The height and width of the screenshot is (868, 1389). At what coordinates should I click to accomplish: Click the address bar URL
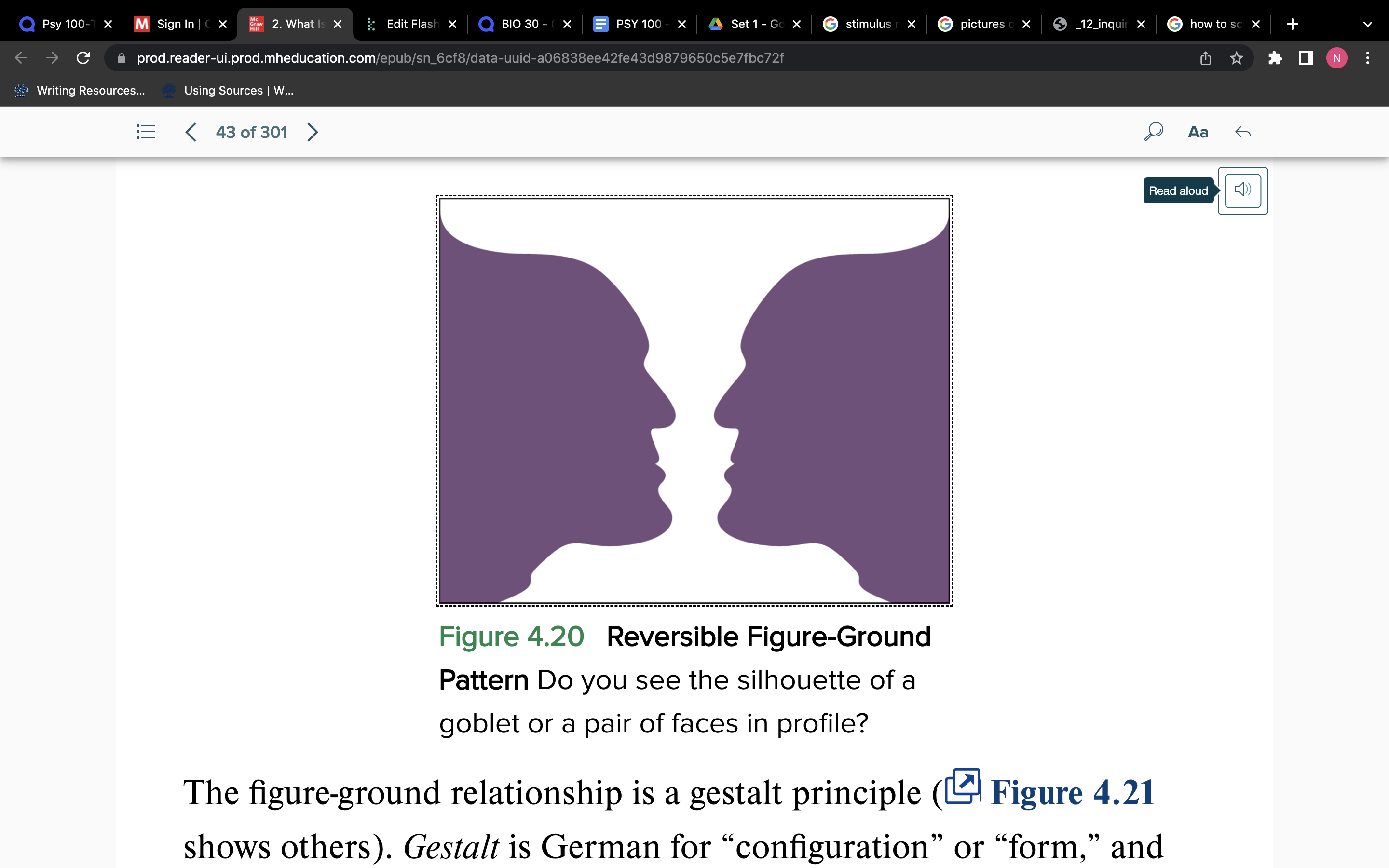460,58
